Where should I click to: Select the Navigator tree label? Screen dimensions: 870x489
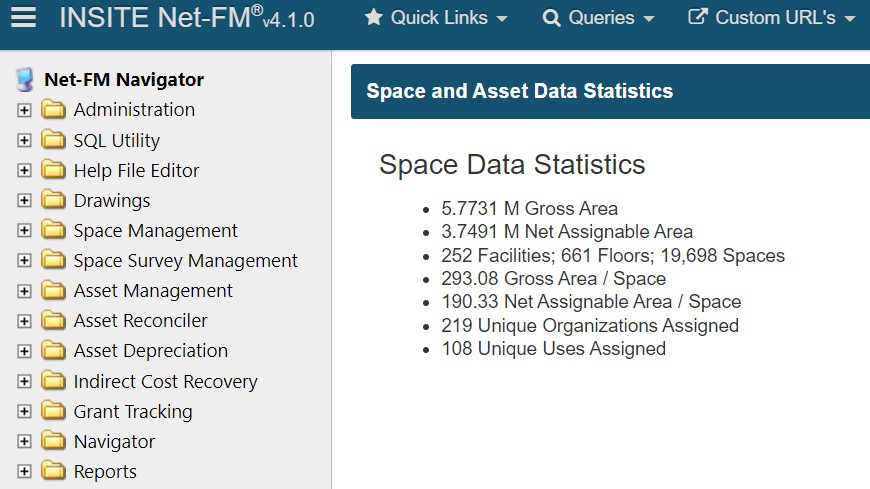pos(114,441)
